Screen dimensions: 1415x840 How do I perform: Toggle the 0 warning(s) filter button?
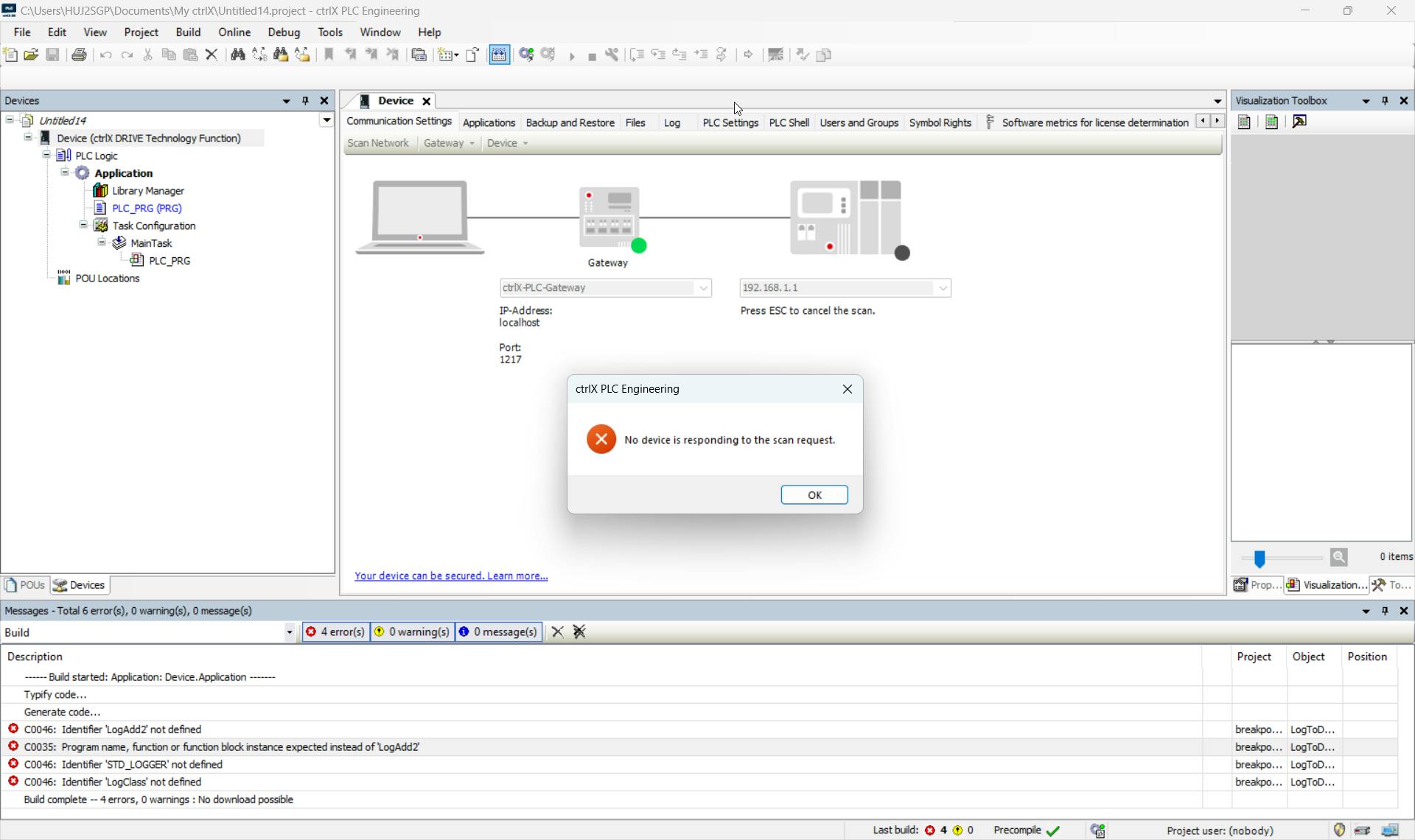[412, 631]
